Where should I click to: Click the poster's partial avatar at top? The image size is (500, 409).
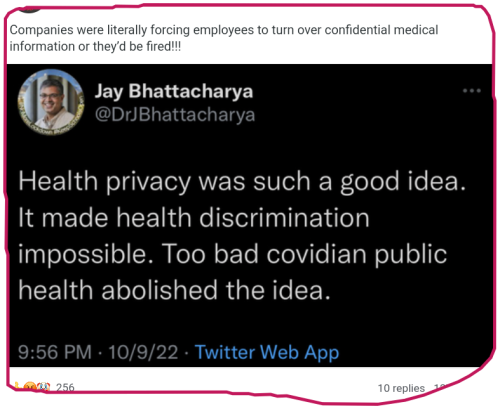click(x=29, y=10)
